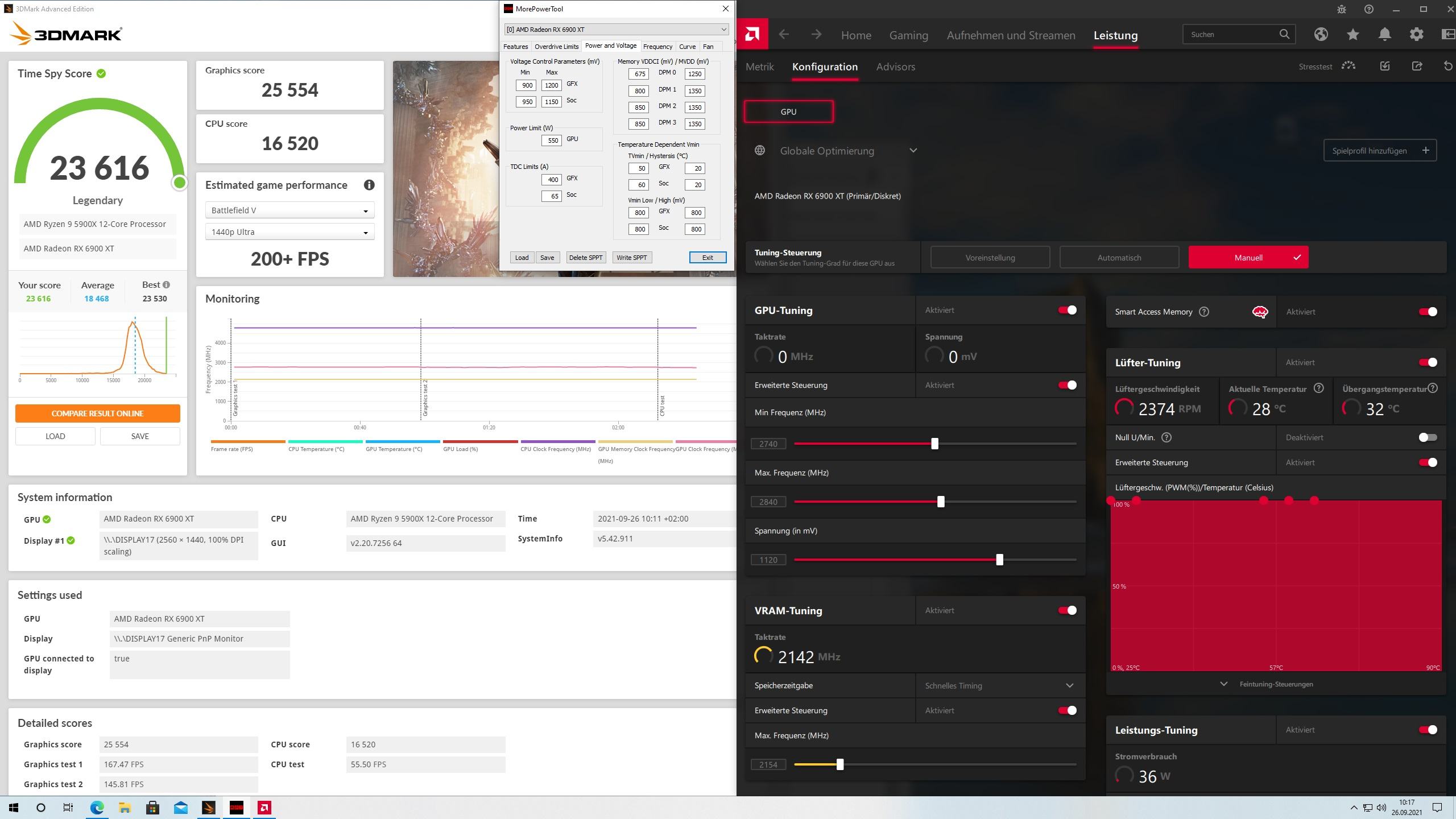The width and height of the screenshot is (1456, 819).
Task: Click the reset tuning arrow icon
Action: pyautogui.click(x=1448, y=66)
